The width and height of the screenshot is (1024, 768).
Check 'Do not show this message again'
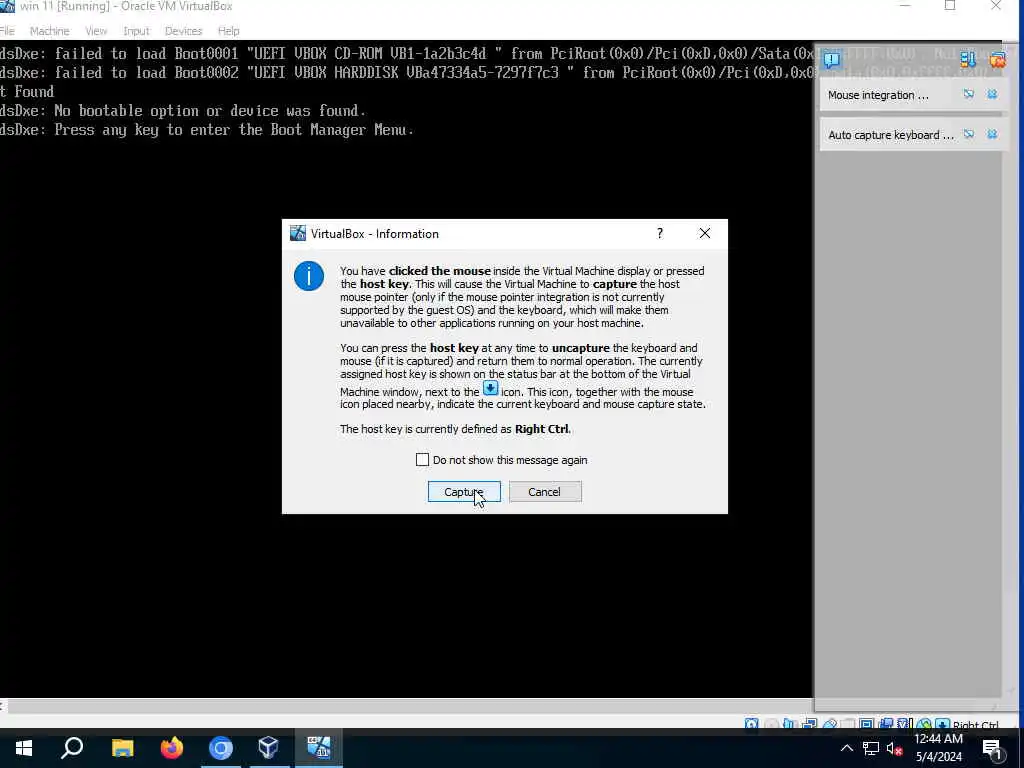pyautogui.click(x=423, y=460)
